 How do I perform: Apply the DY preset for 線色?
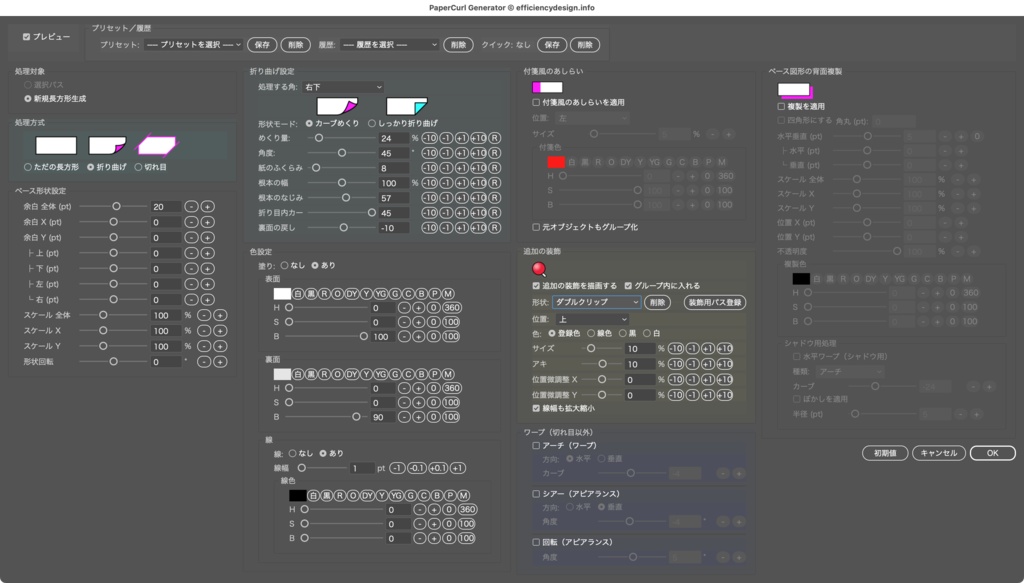368,496
